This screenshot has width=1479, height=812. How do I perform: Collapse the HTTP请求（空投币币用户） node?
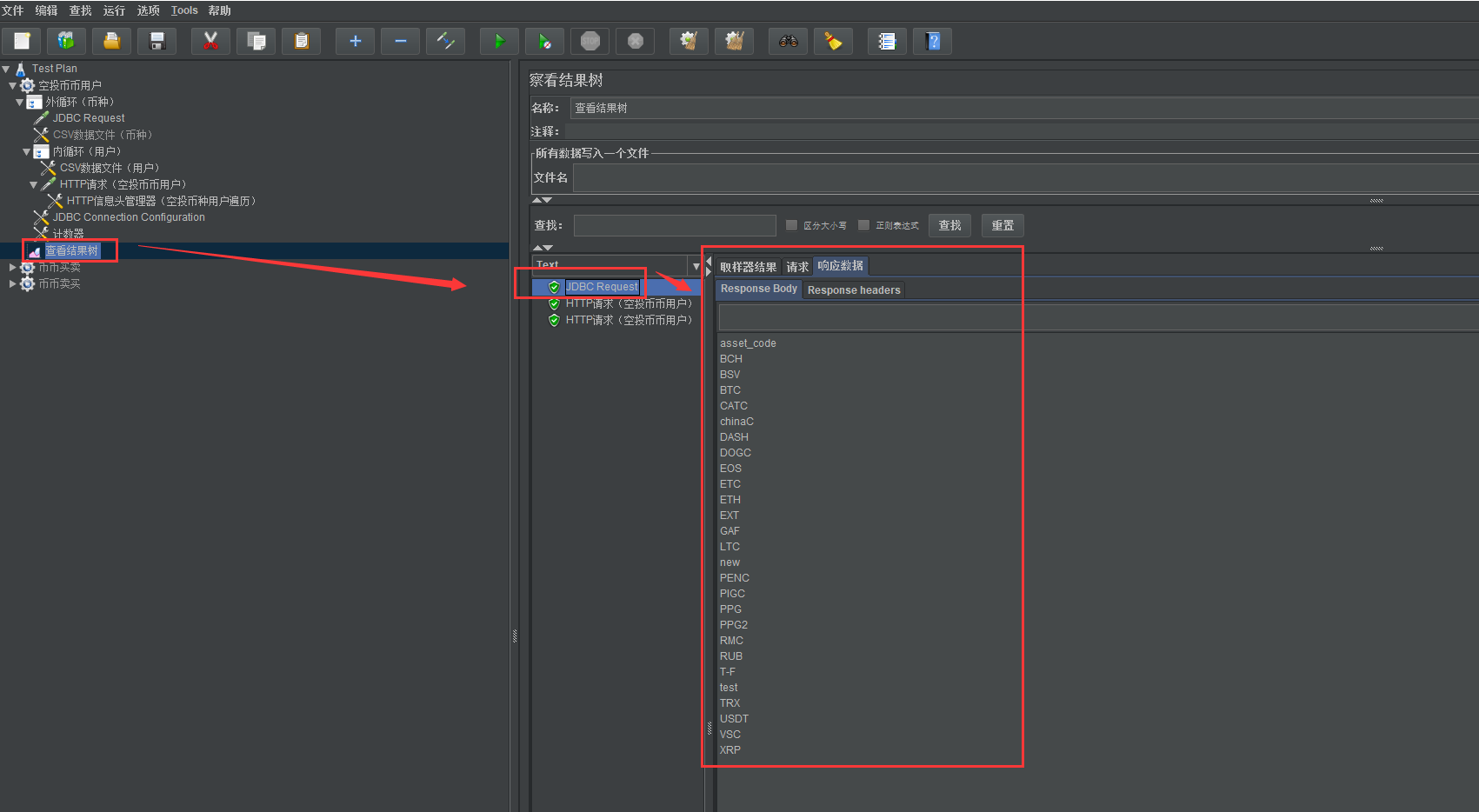(x=33, y=184)
